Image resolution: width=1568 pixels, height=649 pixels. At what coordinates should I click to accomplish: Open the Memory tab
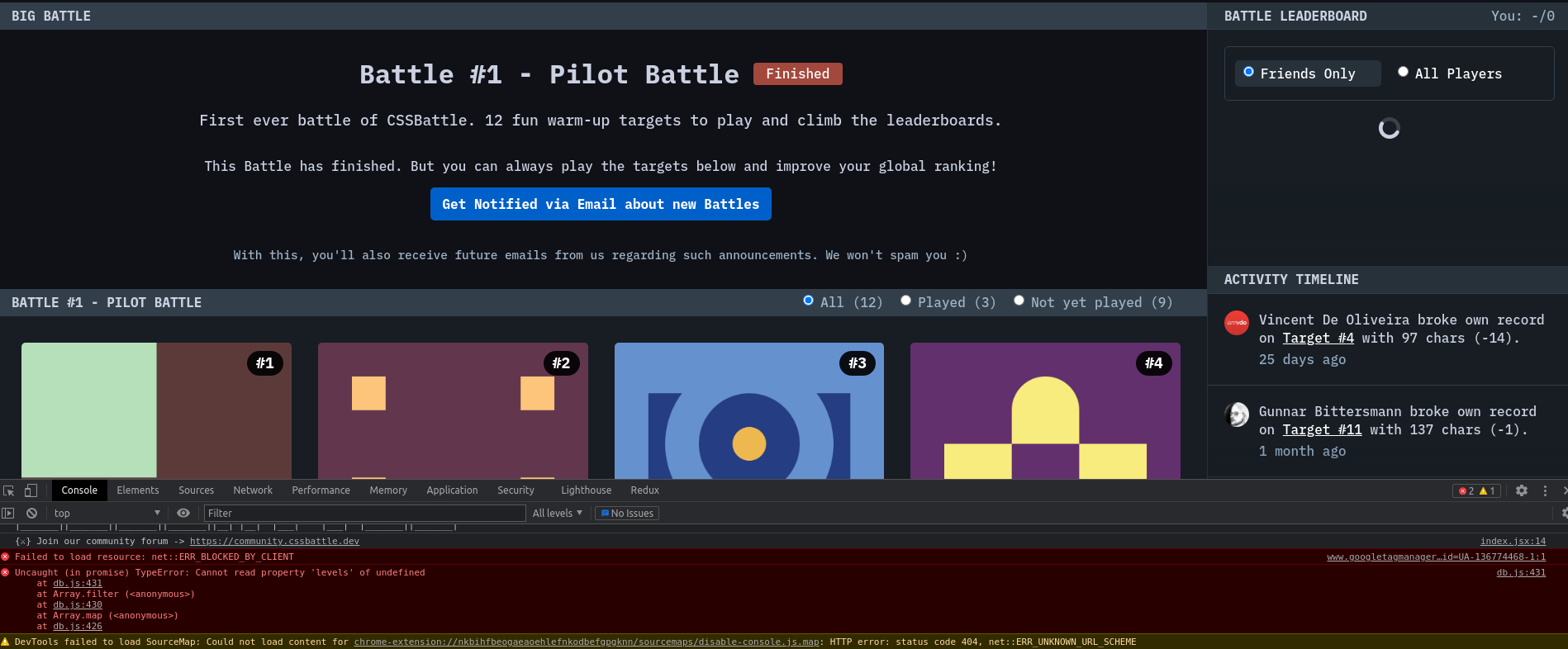[388, 490]
